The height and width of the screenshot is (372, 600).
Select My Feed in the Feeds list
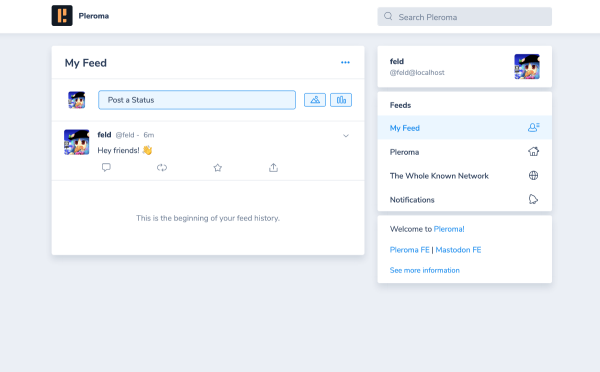pyautogui.click(x=465, y=128)
